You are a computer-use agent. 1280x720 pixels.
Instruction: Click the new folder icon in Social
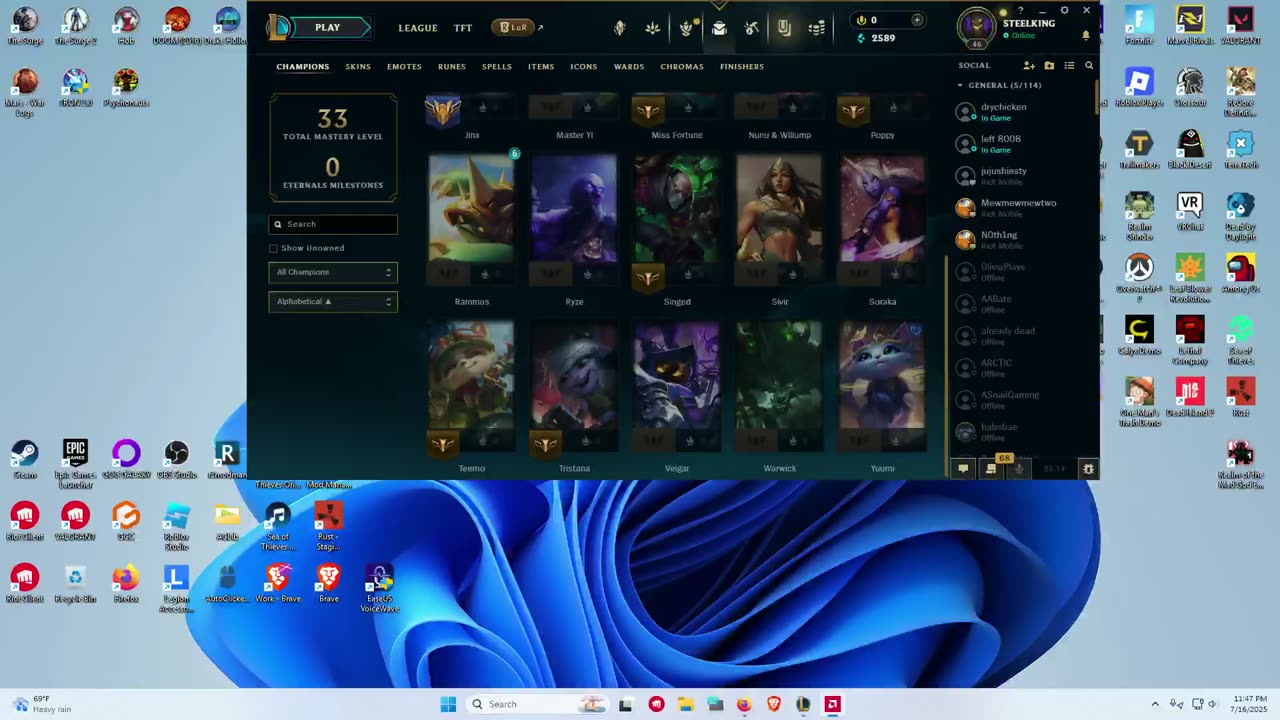pos(1049,66)
